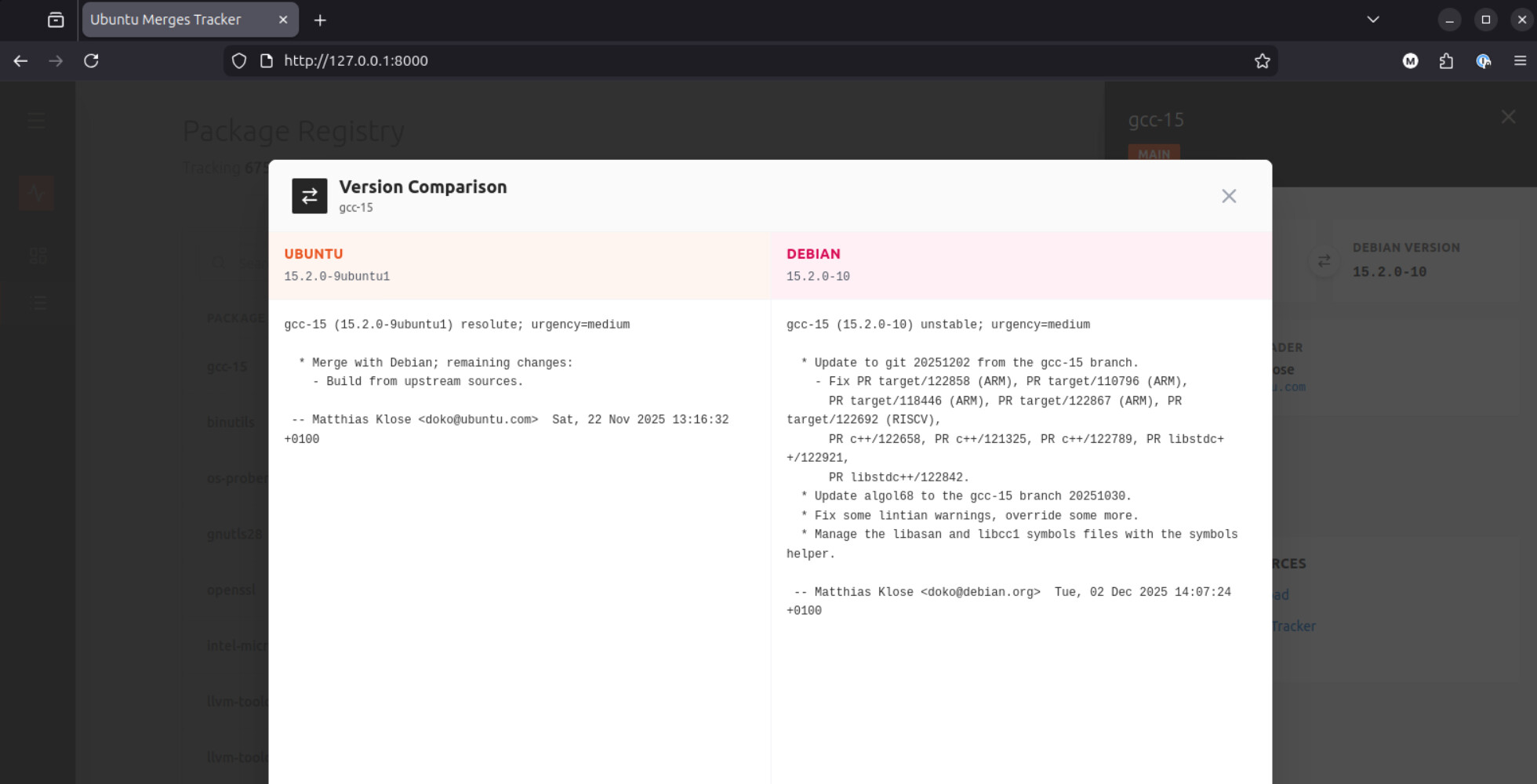Open the site information page icon
This screenshot has height=784, width=1537.
267,61
